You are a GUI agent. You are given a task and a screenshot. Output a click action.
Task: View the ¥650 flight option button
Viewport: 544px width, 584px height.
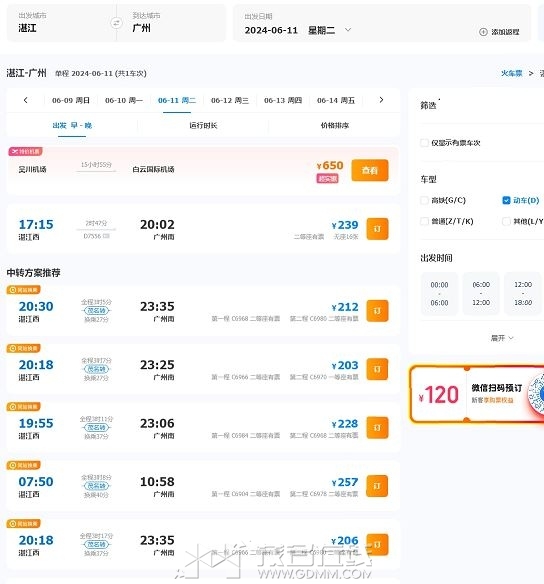tap(370, 170)
